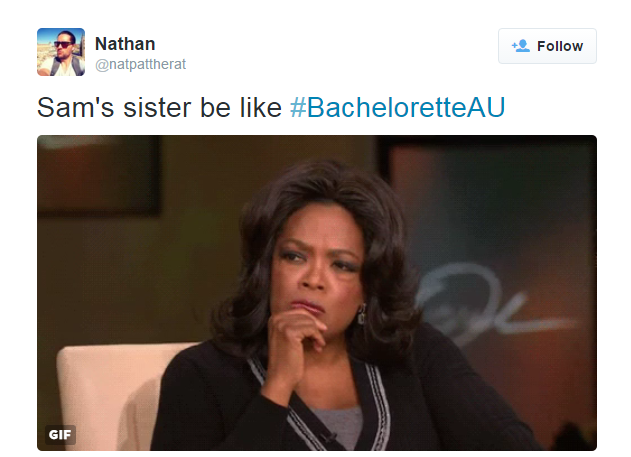Open the #BacheloretteAU hashtag
The image size is (631, 457).
(x=397, y=108)
